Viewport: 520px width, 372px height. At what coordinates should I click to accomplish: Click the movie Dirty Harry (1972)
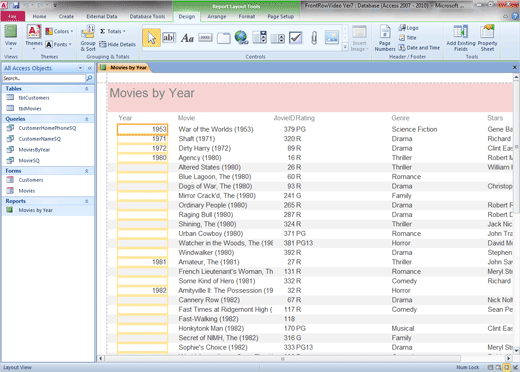coord(204,148)
